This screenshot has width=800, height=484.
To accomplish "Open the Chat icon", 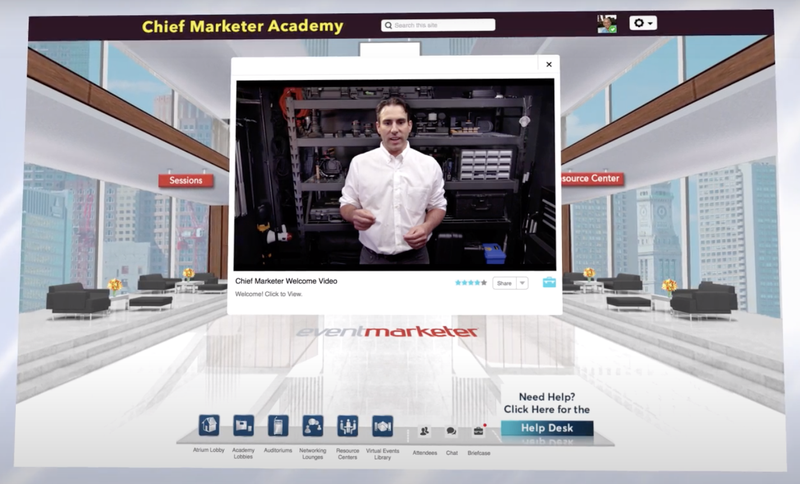I will point(451,431).
